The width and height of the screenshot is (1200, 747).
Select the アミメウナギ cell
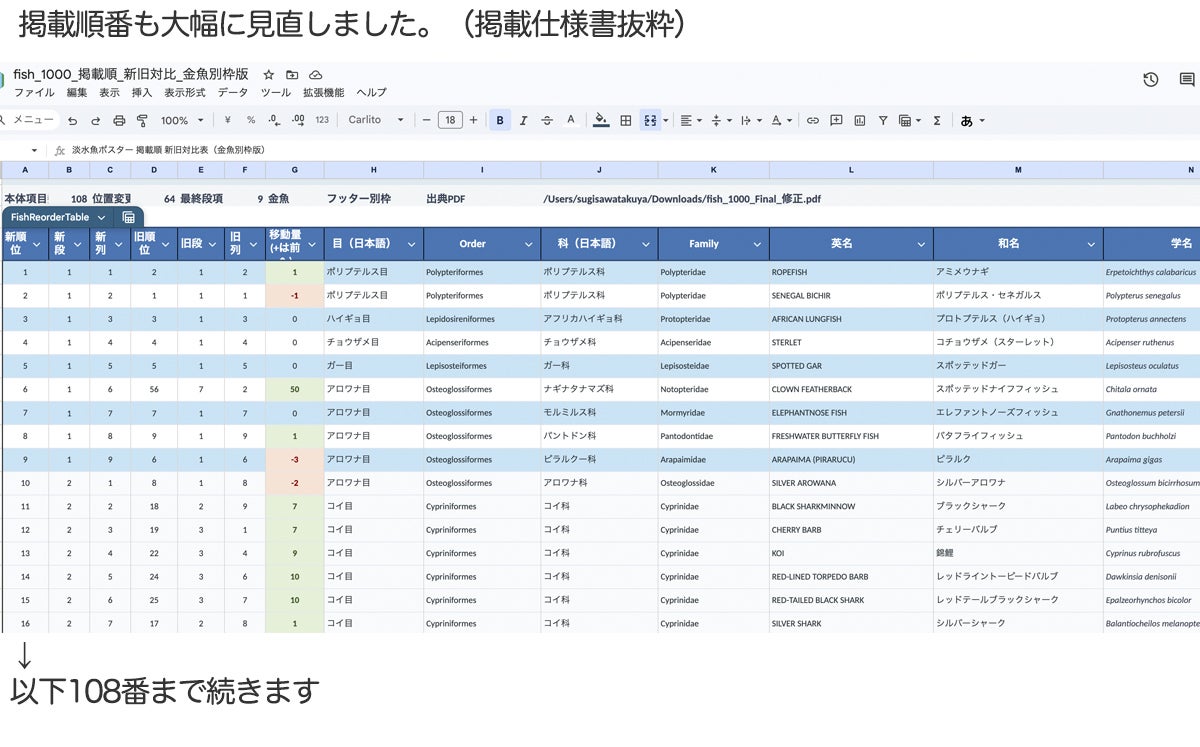1018,272
